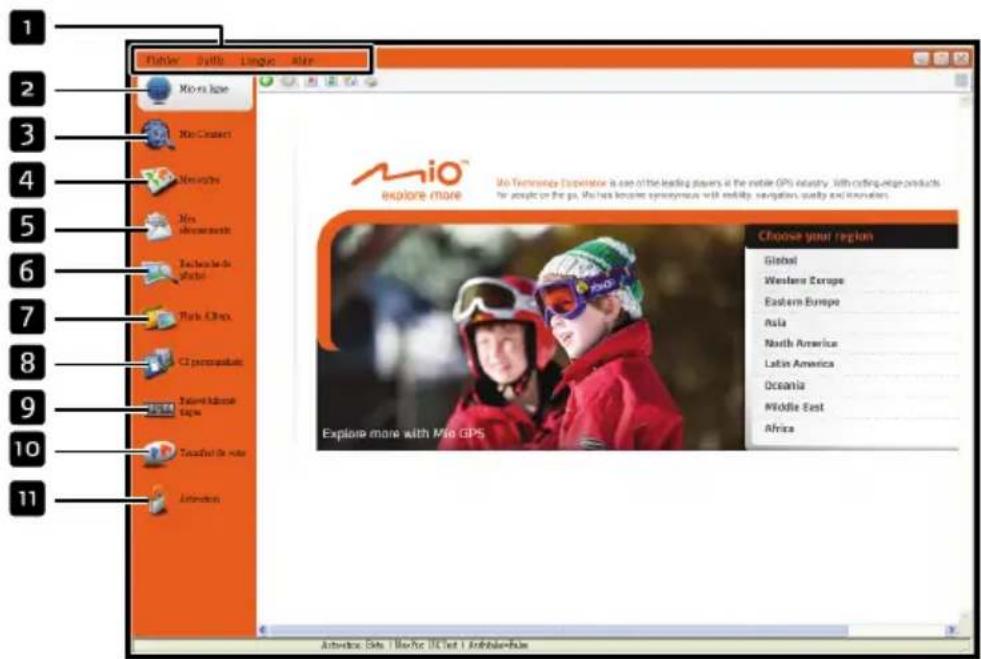The height and width of the screenshot is (659, 981).
Task: Open the Aide menu
Action: coord(302,61)
